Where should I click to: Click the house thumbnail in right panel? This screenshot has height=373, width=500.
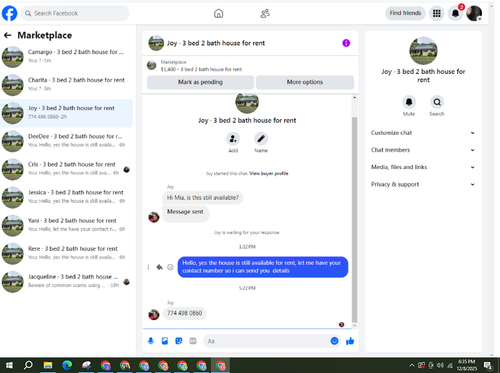tap(423, 51)
